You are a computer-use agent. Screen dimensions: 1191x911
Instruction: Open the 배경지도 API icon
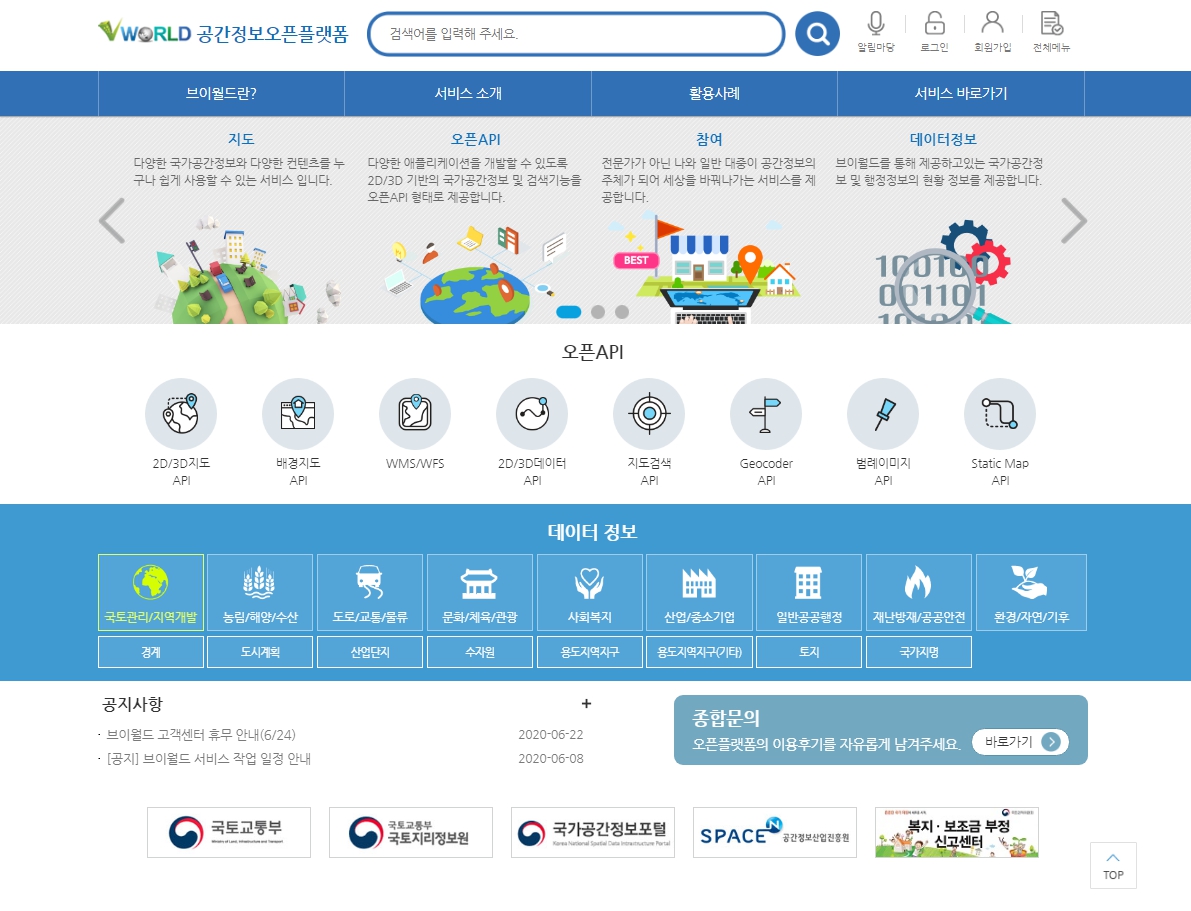click(298, 414)
